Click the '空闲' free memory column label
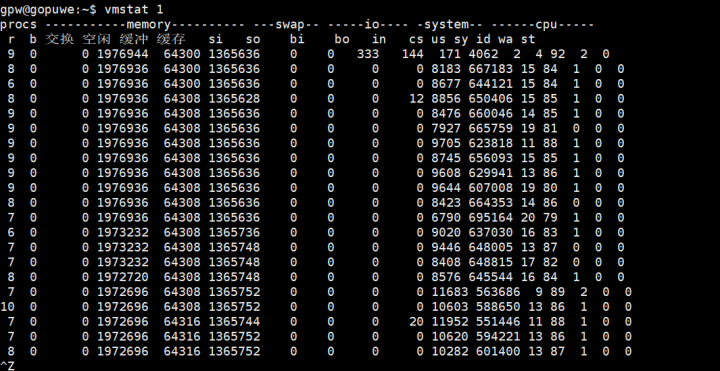The width and height of the screenshot is (720, 371). (x=96, y=39)
